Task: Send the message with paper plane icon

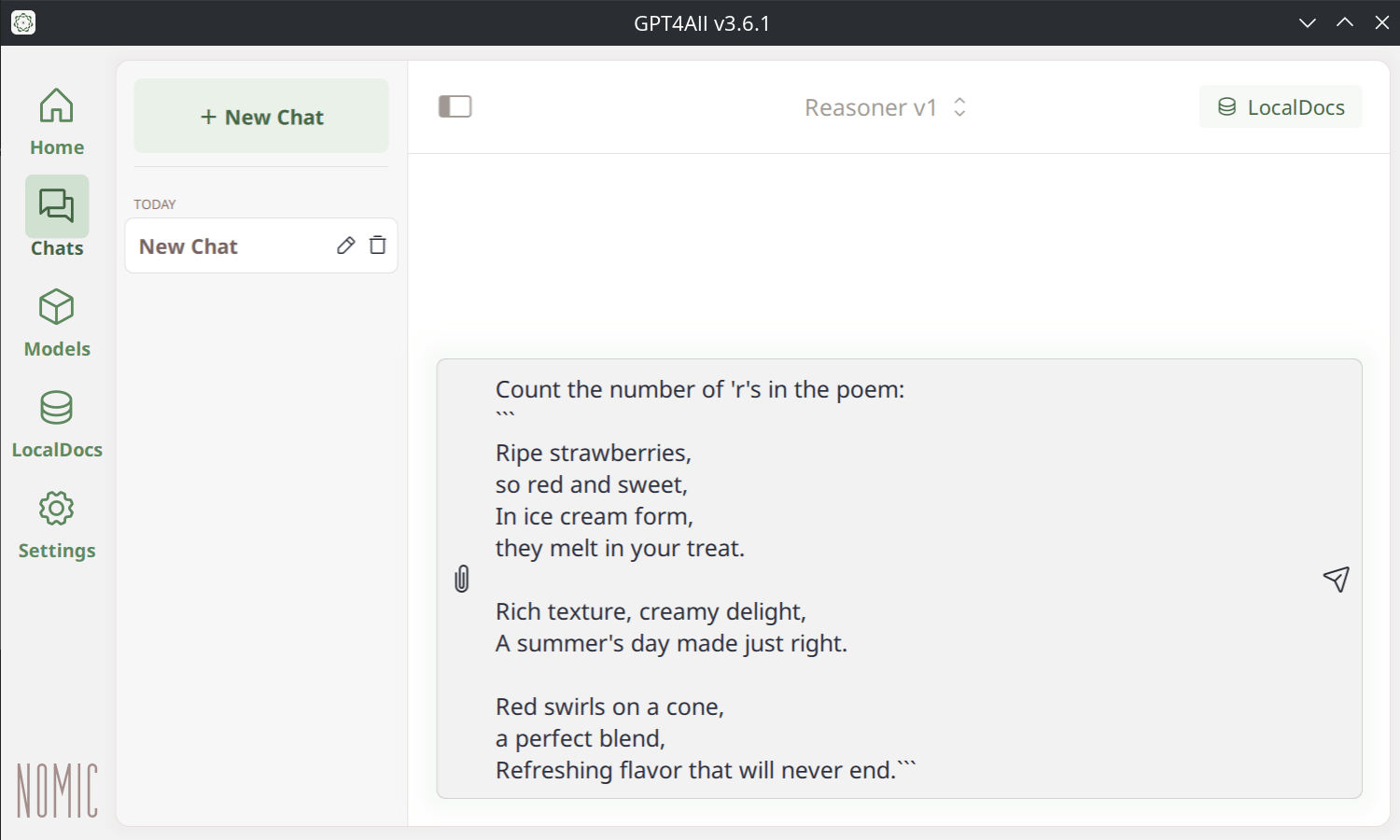Action: click(x=1336, y=580)
